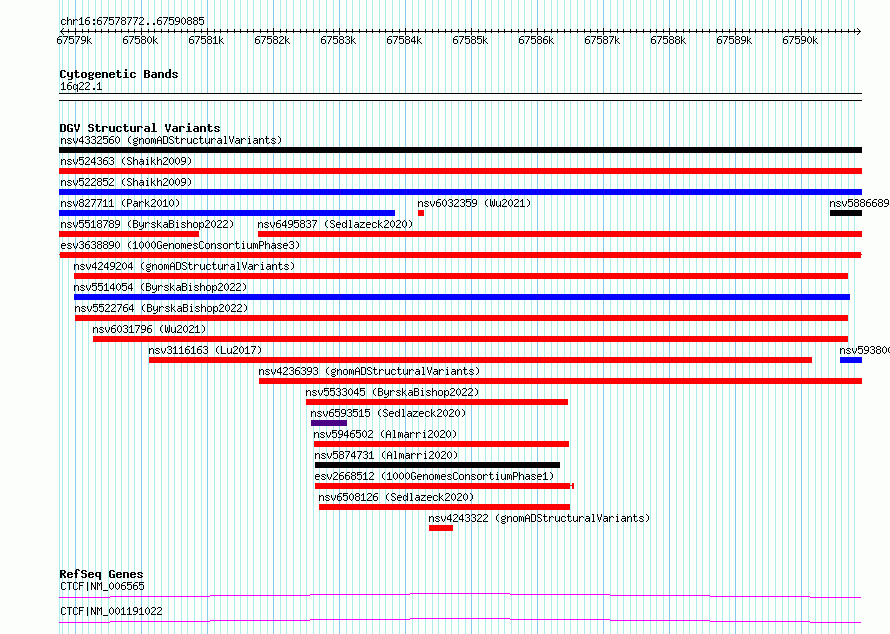Open nsv4243322 (gnomADStructuralVariants) label

[539, 518]
